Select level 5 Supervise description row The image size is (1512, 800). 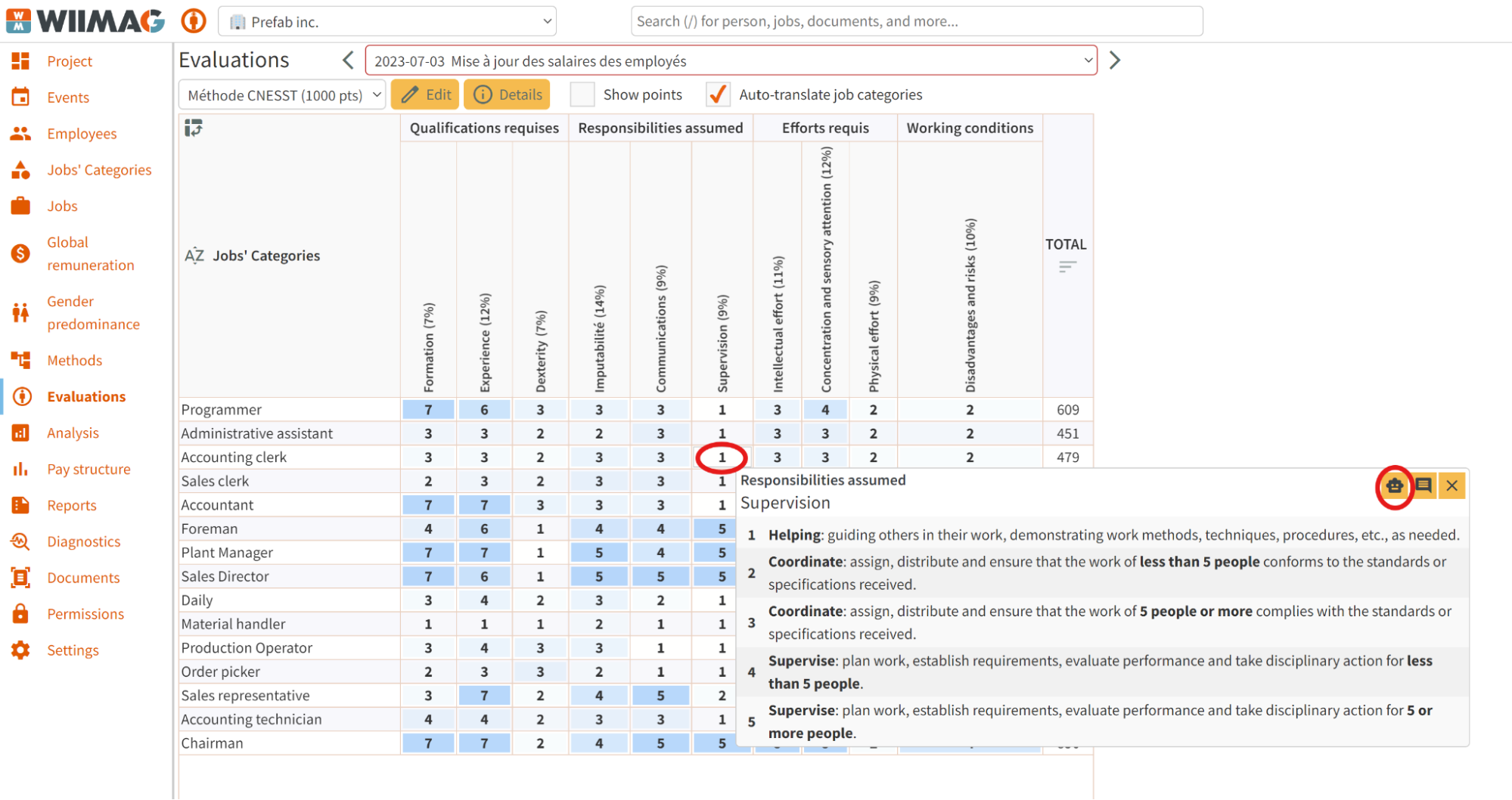(1103, 721)
